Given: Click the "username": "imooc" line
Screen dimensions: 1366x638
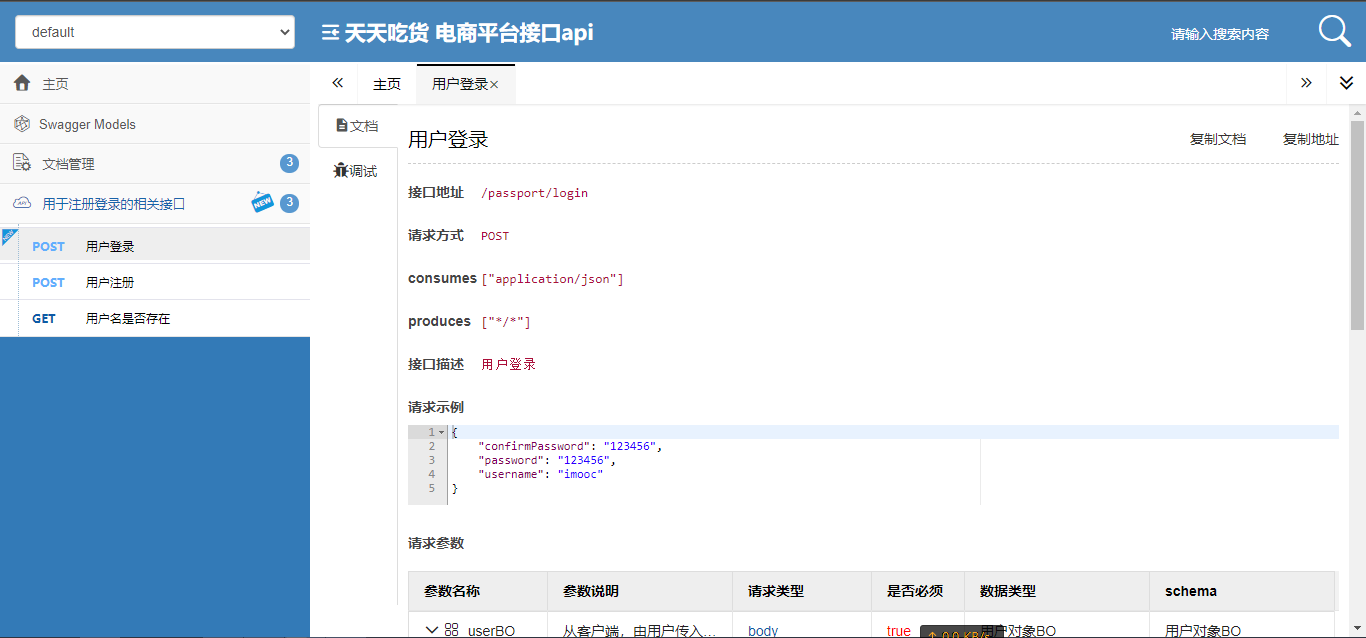Looking at the screenshot, I should point(541,474).
